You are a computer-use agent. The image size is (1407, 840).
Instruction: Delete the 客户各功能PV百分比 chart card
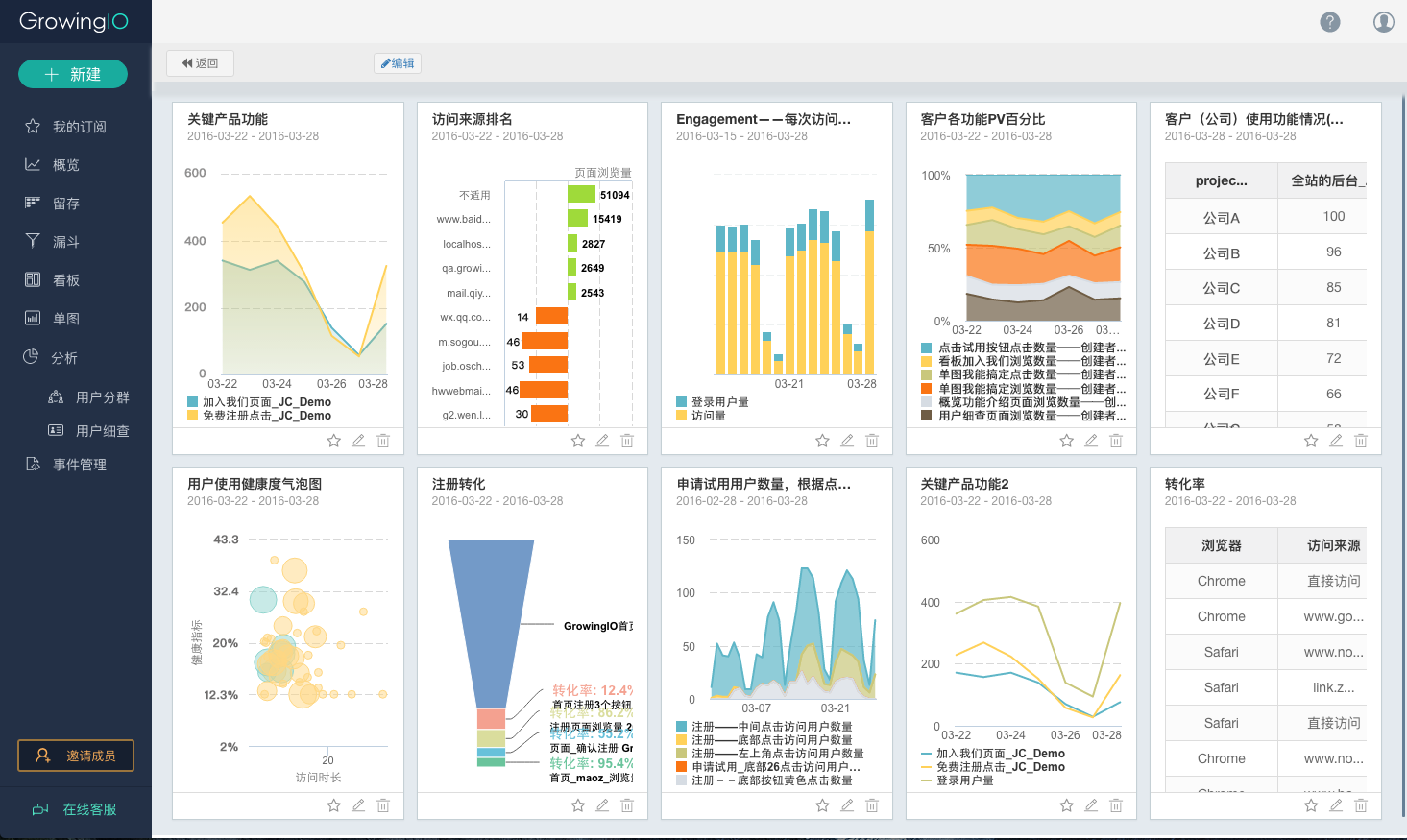pos(1116,441)
